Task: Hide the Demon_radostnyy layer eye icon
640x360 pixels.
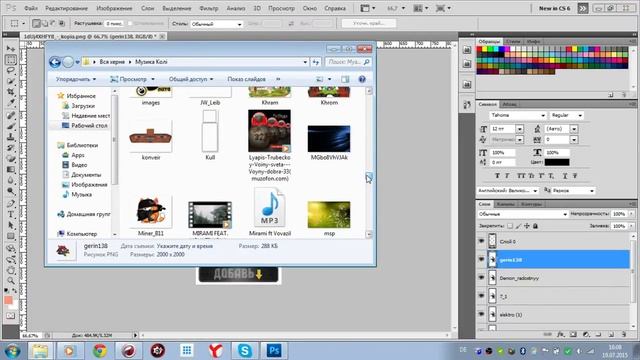Action: click(x=481, y=278)
